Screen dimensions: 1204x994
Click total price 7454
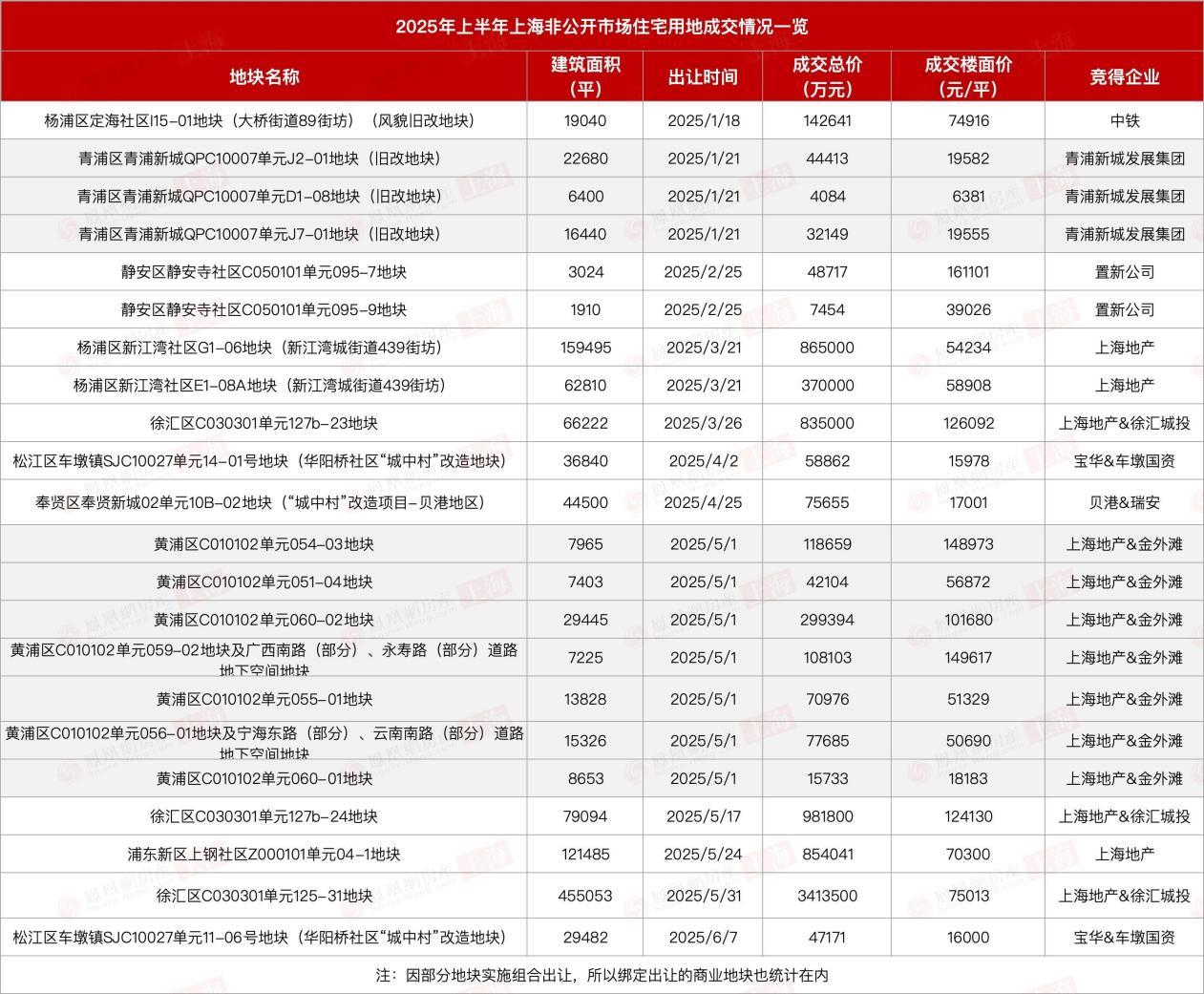827,310
